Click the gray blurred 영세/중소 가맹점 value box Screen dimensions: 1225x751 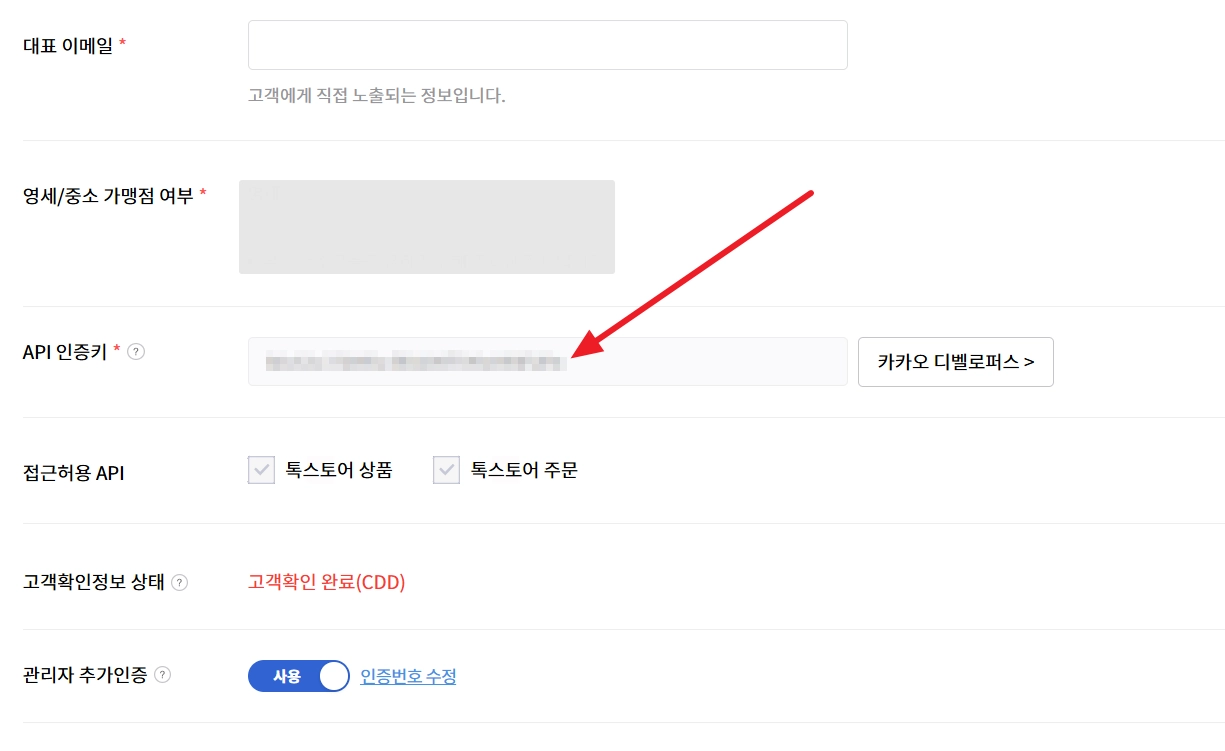(x=426, y=227)
